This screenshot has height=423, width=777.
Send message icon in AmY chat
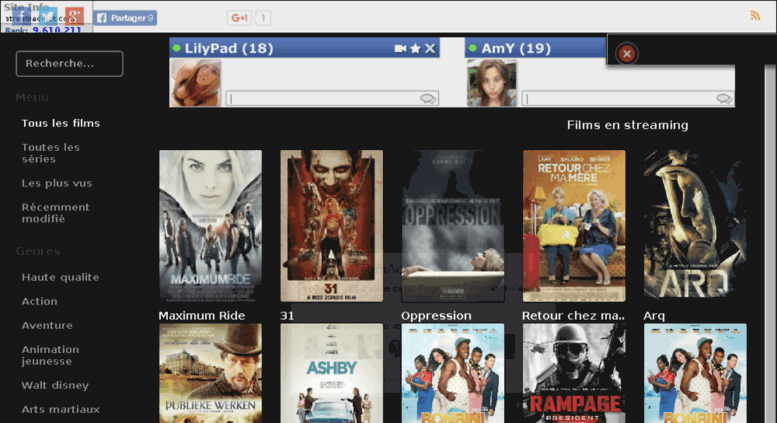pyautogui.click(x=724, y=99)
